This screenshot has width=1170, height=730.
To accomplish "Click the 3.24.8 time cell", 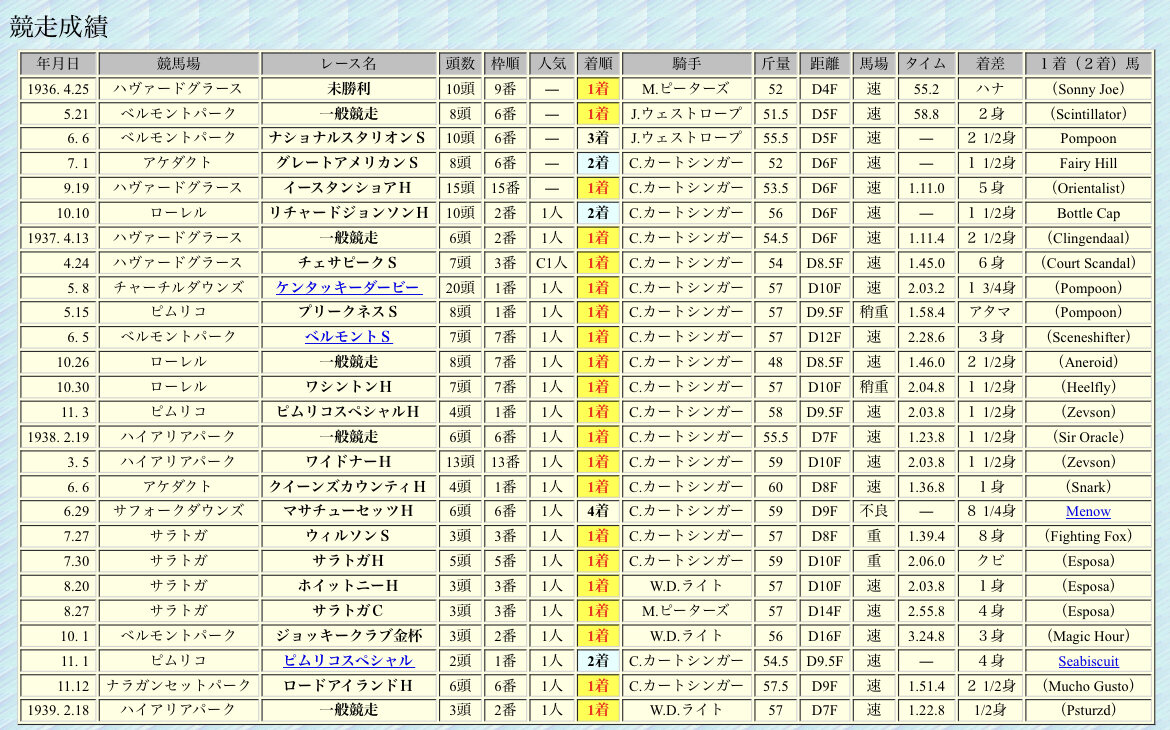I will (926, 636).
